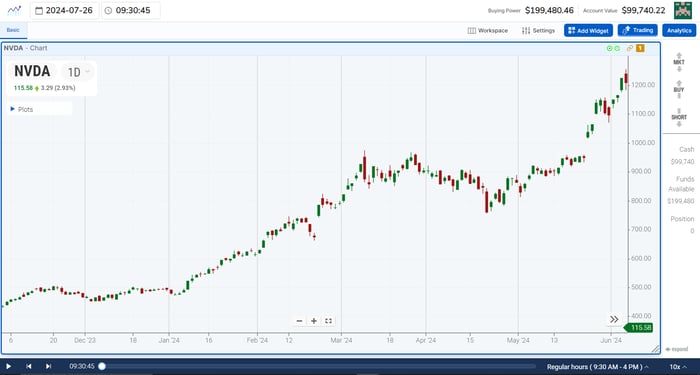Click the step forward playback icon
The height and width of the screenshot is (375, 700).
pyautogui.click(x=49, y=367)
